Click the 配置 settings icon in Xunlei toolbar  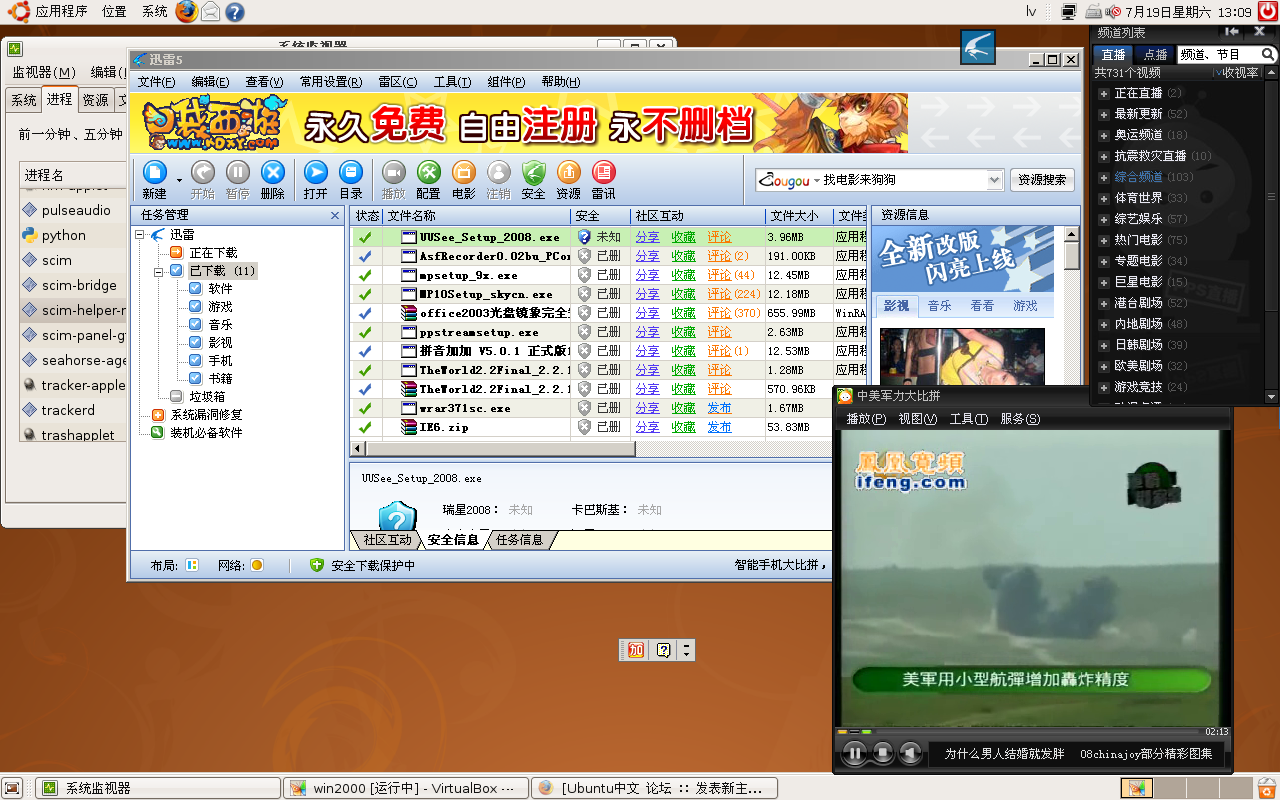pyautogui.click(x=429, y=172)
